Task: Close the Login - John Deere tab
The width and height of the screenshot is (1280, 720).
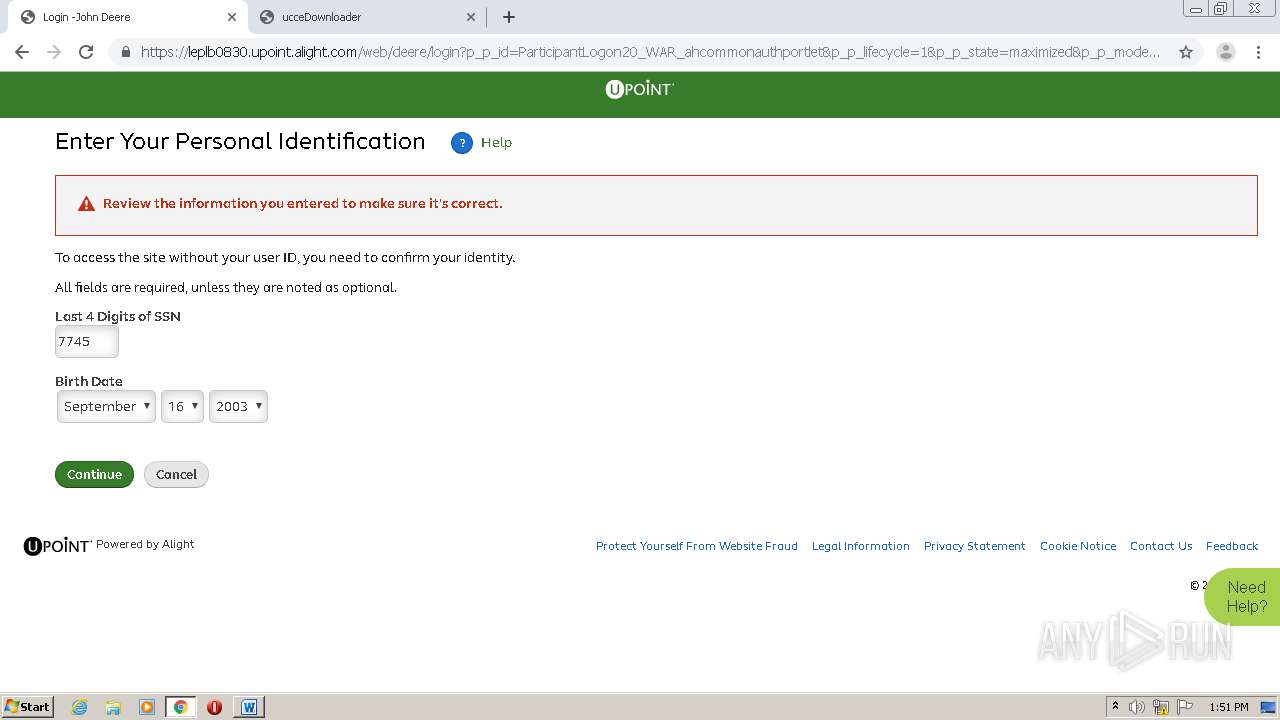Action: (x=232, y=17)
